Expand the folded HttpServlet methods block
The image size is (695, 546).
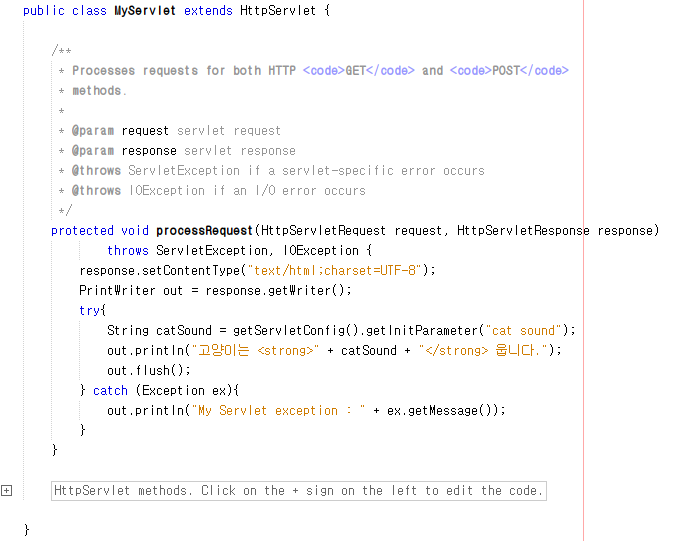(6, 491)
